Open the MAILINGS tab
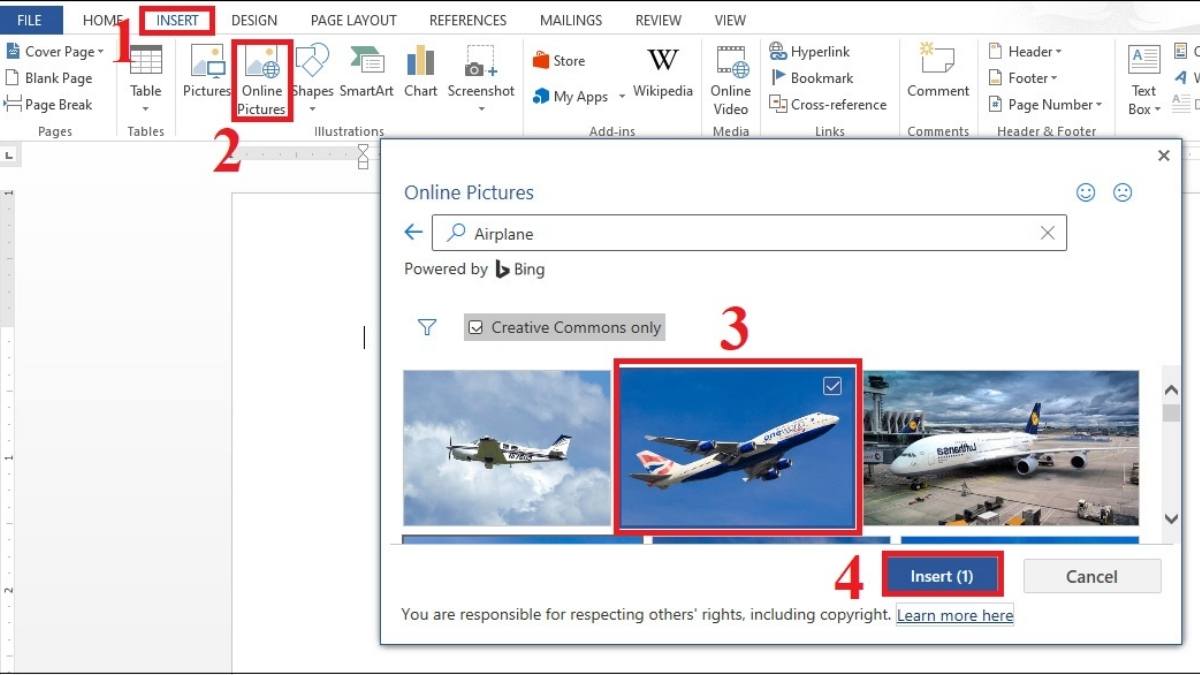1200x675 pixels. click(x=570, y=19)
